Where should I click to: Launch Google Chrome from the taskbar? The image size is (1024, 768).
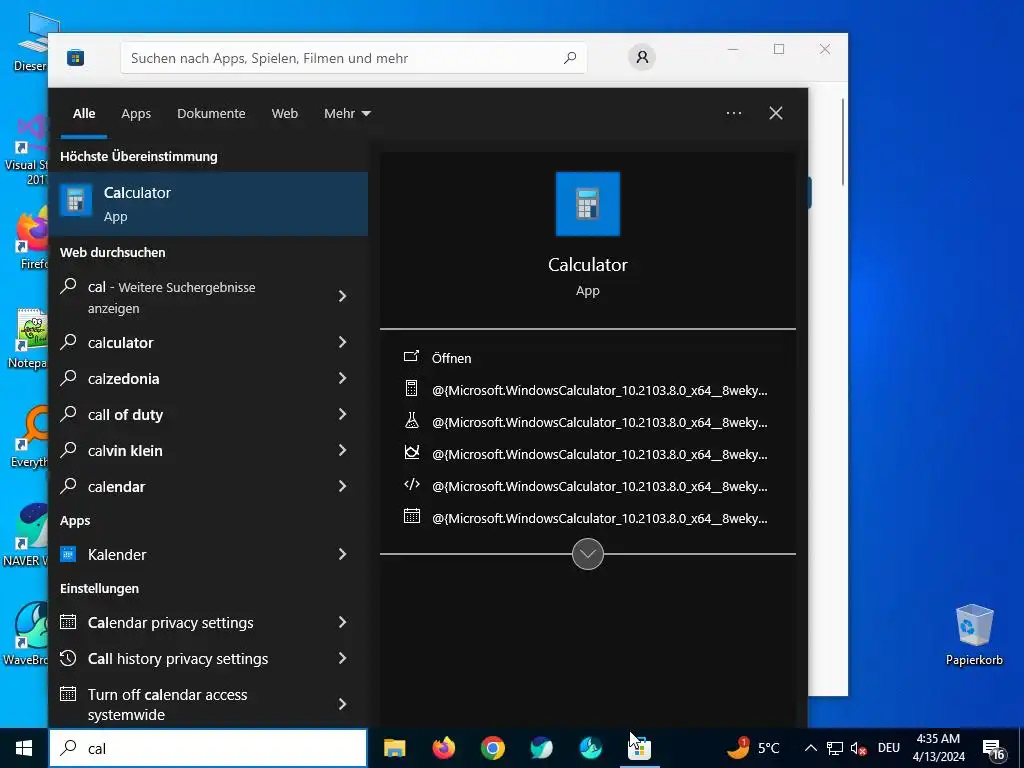(492, 748)
